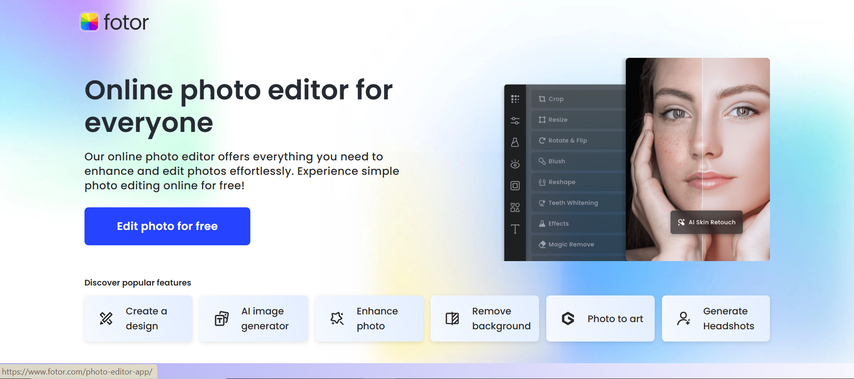This screenshot has width=854, height=379.
Task: Click the eye icon in the editor sidebar
Action: coord(515,164)
